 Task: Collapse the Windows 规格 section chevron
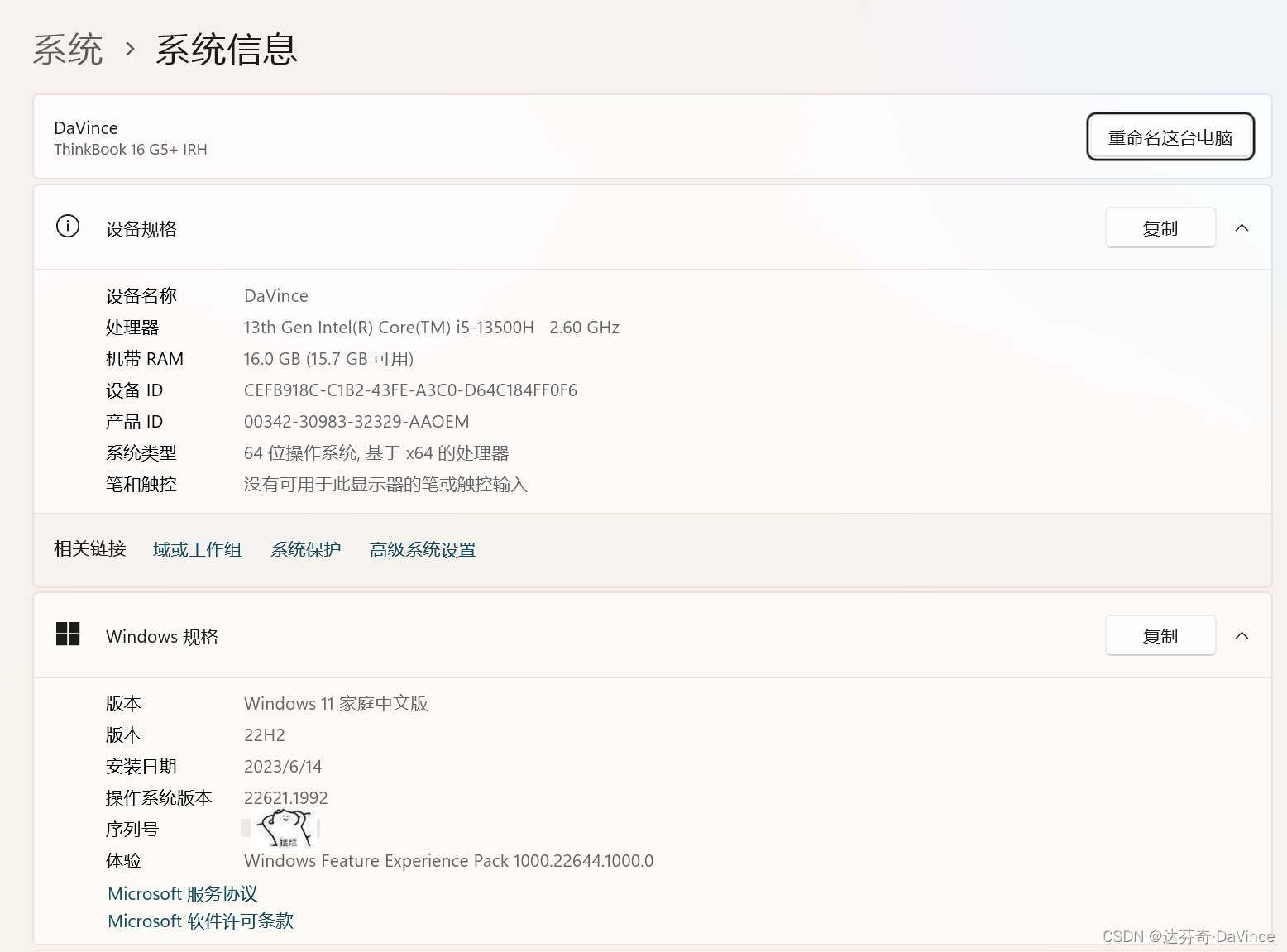[x=1242, y=635]
